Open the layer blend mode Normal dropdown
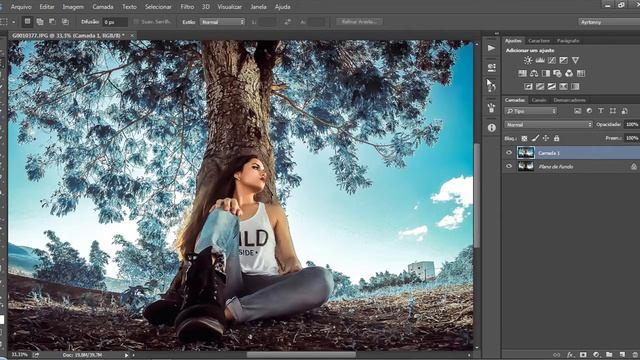 click(x=548, y=124)
